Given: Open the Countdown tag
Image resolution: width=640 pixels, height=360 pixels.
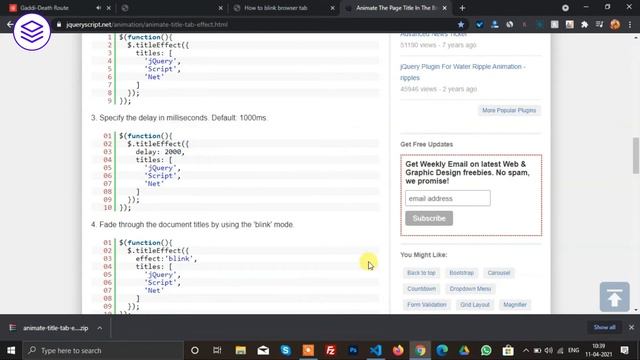Looking at the screenshot, I should (422, 289).
